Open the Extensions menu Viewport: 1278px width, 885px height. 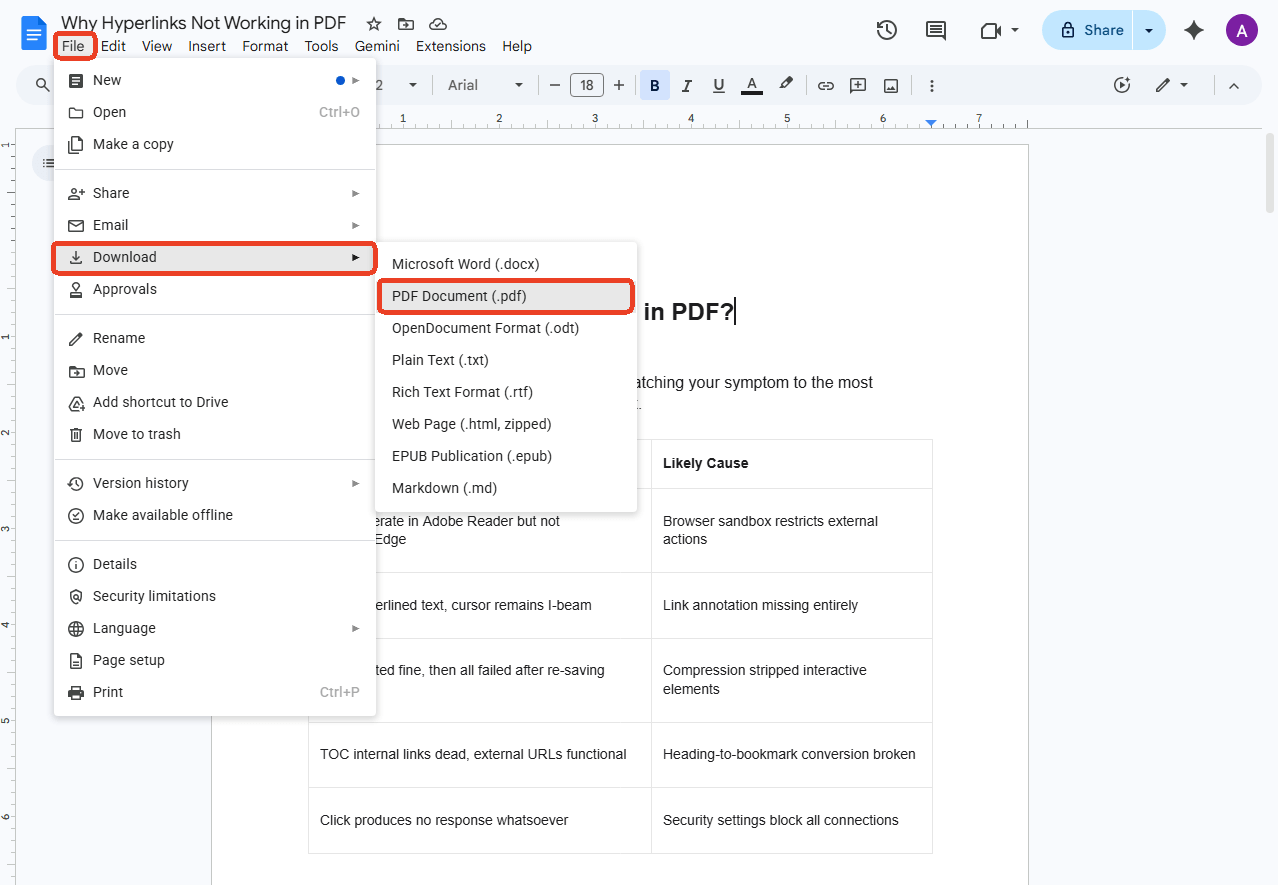pyautogui.click(x=451, y=46)
